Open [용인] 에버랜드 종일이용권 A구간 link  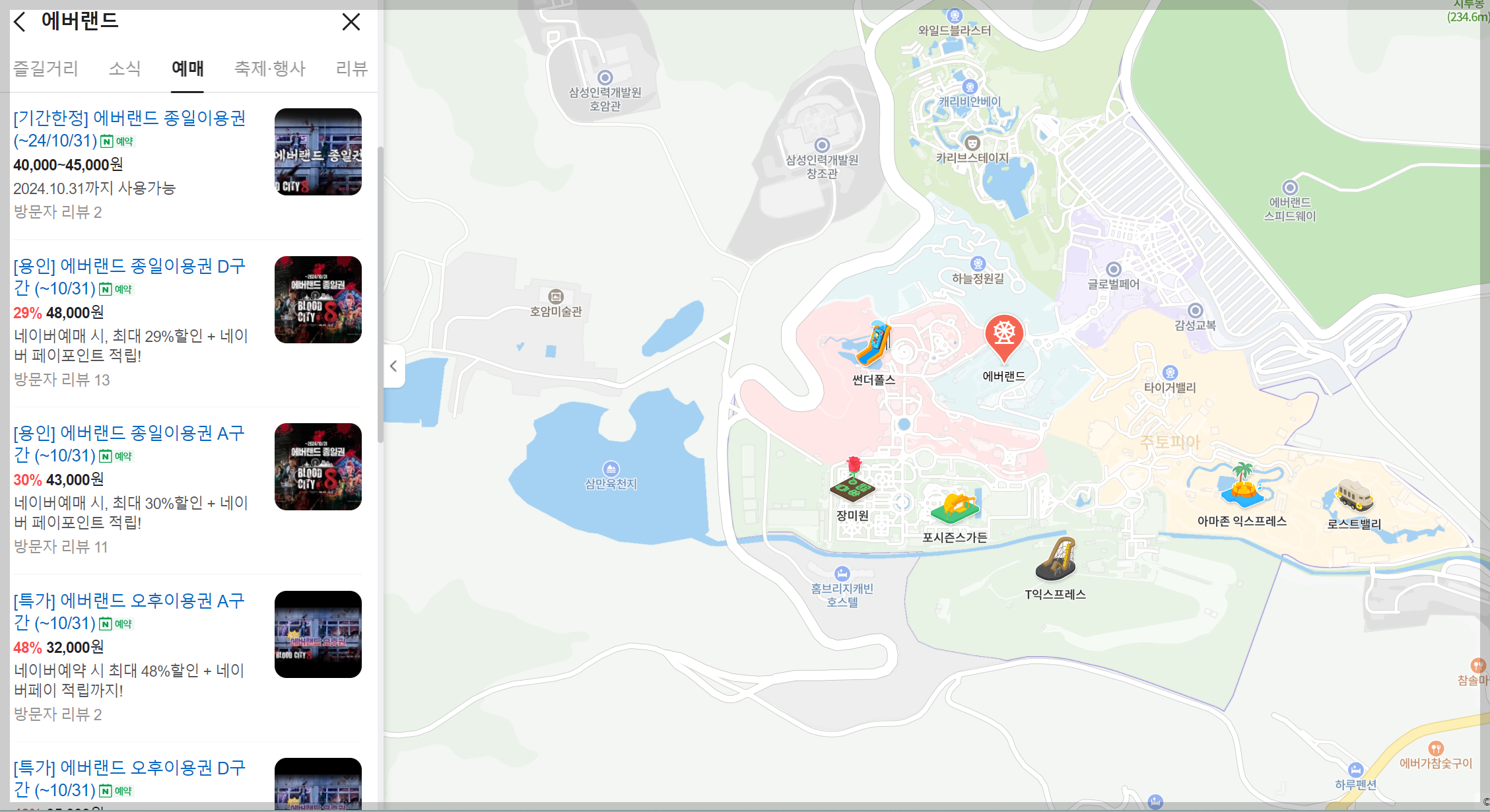[129, 444]
